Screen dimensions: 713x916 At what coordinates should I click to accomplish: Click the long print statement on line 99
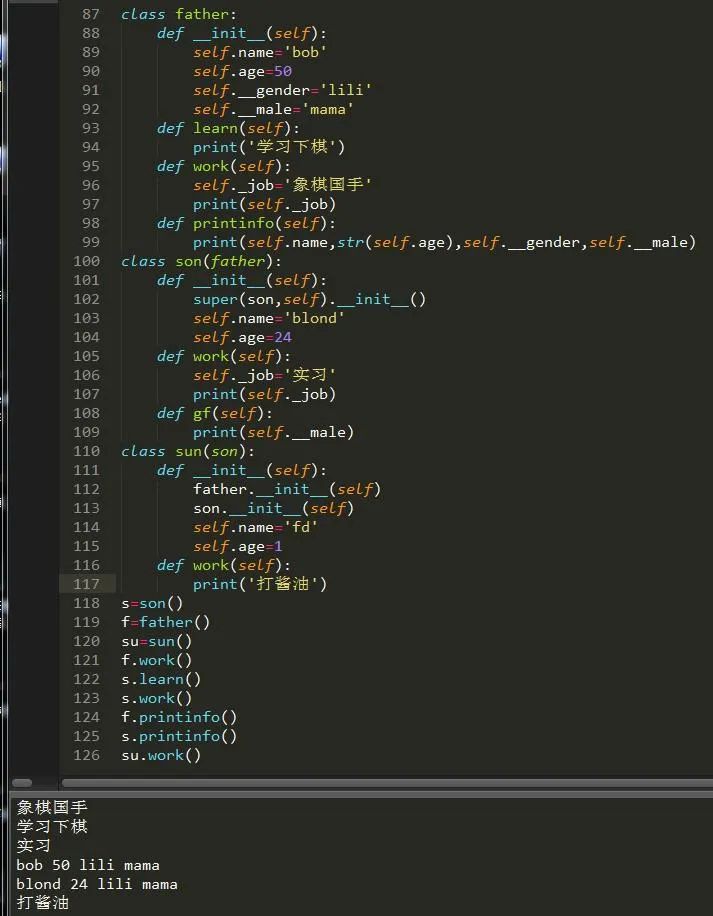click(x=444, y=242)
